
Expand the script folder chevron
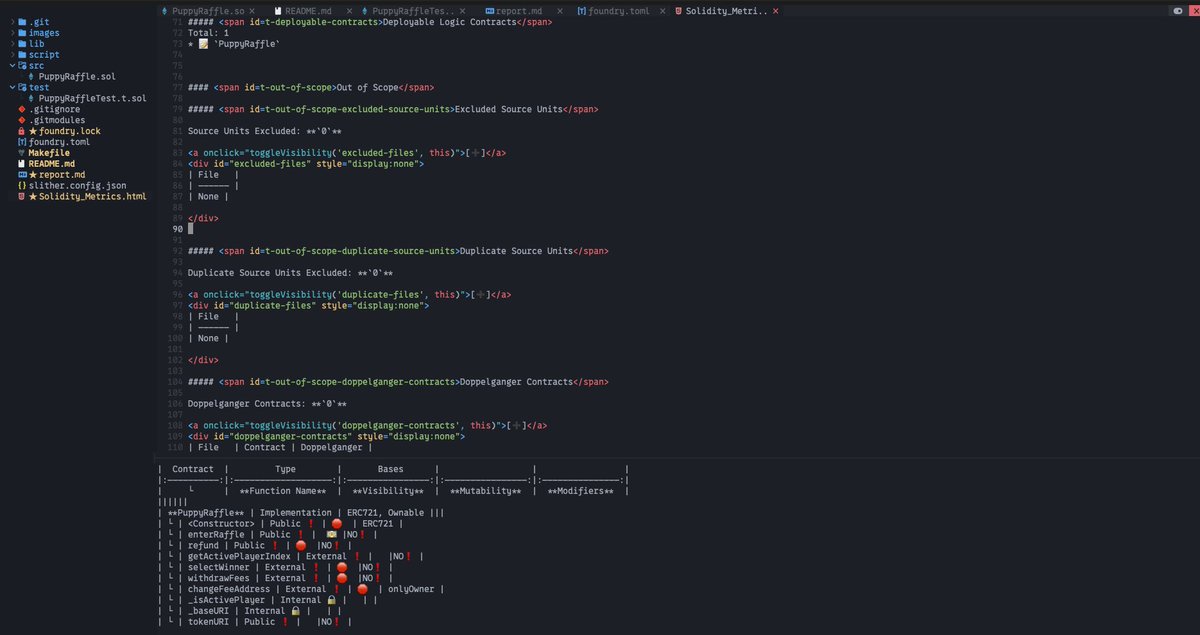click(11, 55)
